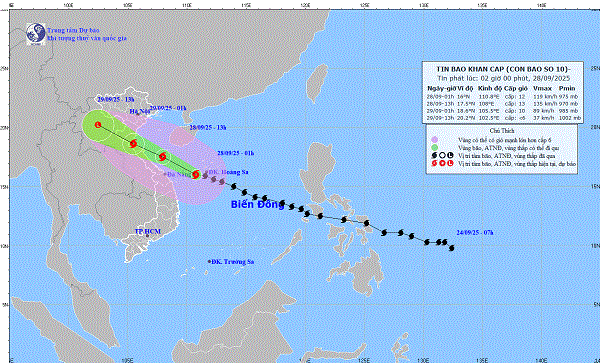Click the '29/09/25 - 01h' map label
This screenshot has height=363, width=600.
(168, 108)
